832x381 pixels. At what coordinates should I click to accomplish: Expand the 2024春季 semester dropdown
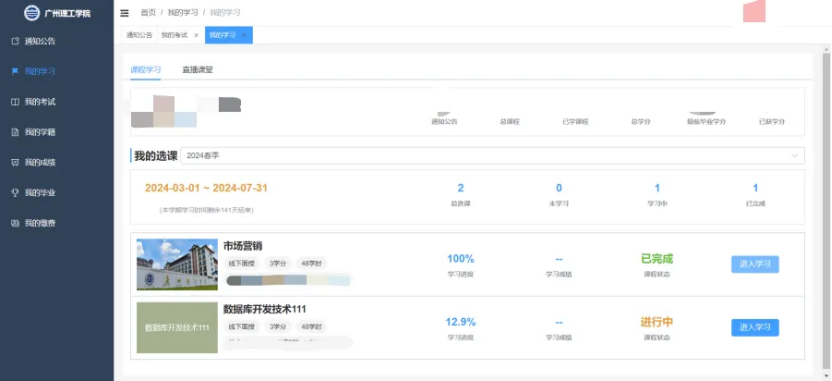492,155
